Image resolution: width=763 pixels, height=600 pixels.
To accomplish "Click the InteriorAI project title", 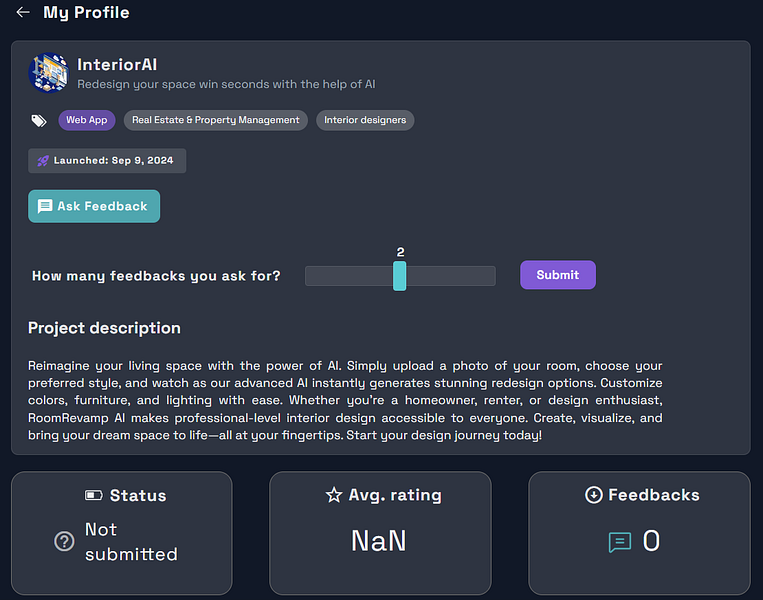I will click(x=117, y=65).
